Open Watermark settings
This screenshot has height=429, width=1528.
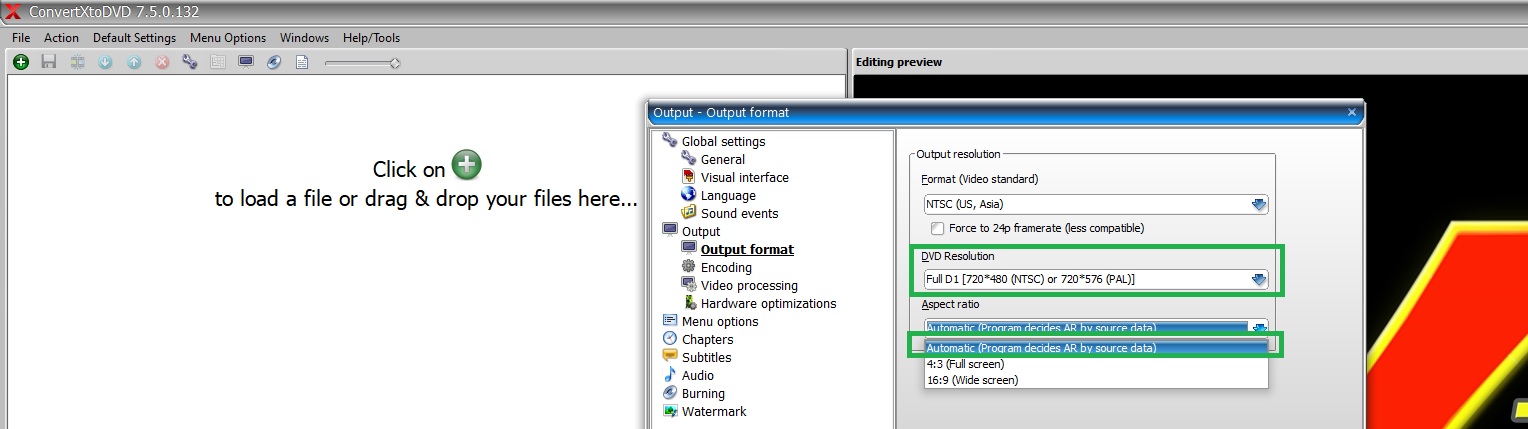click(714, 411)
